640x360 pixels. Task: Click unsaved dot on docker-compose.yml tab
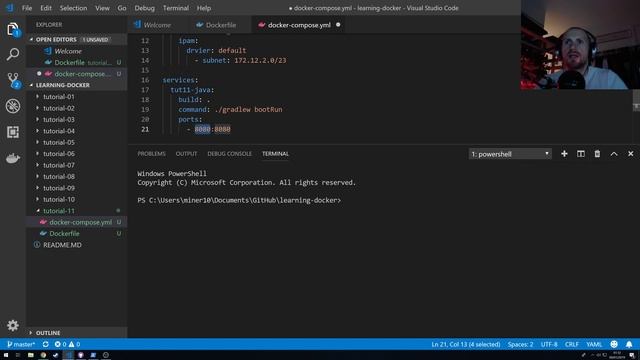click(x=338, y=25)
